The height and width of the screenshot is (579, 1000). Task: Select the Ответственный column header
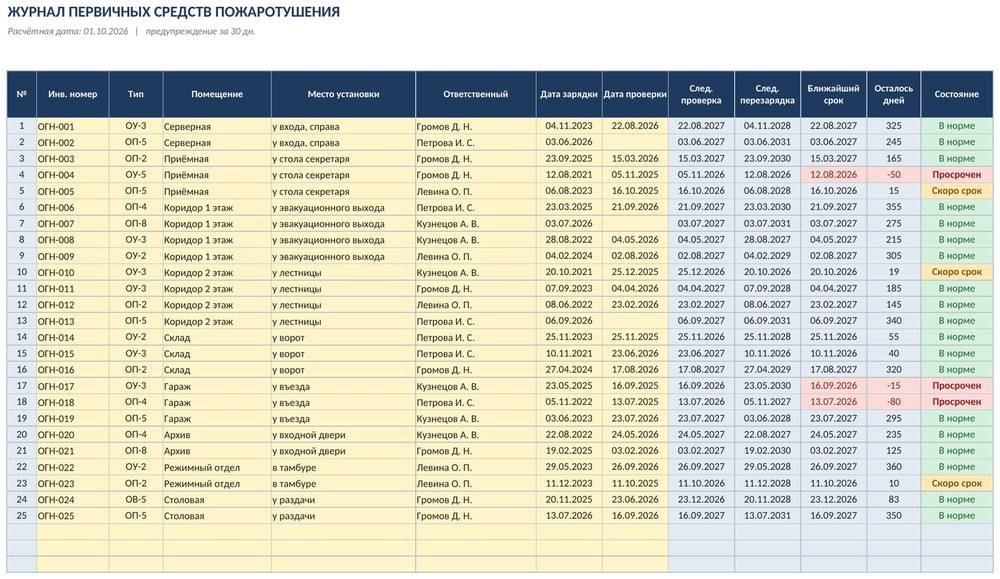coord(476,94)
